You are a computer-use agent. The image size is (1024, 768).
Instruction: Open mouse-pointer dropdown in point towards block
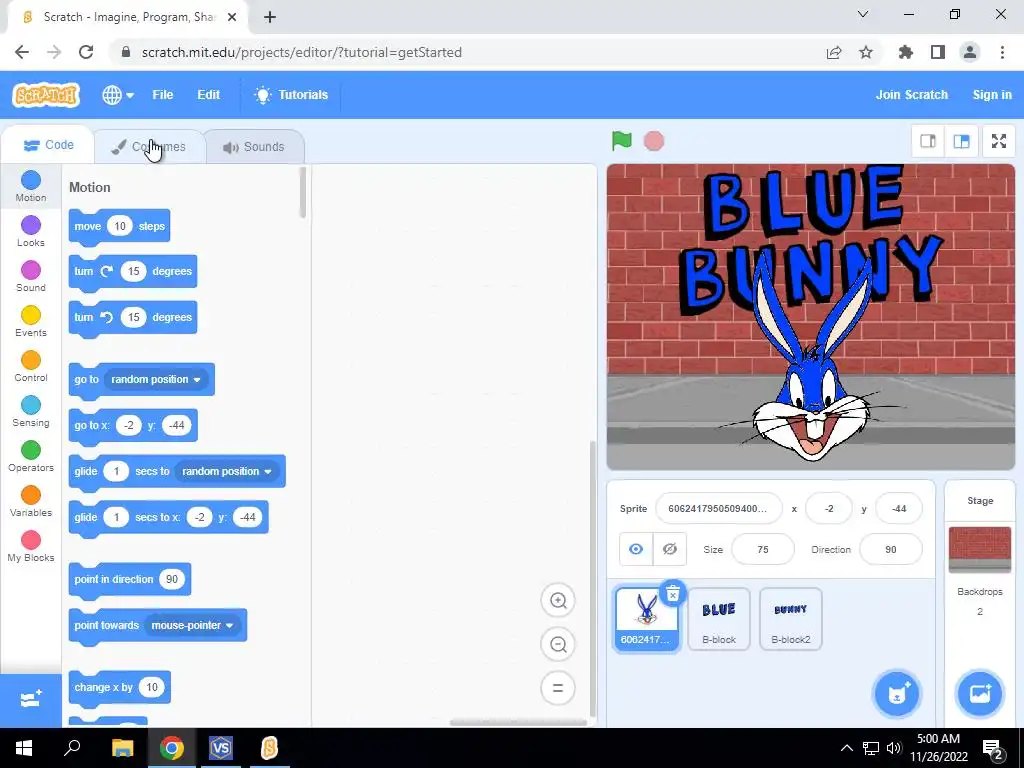(x=192, y=626)
